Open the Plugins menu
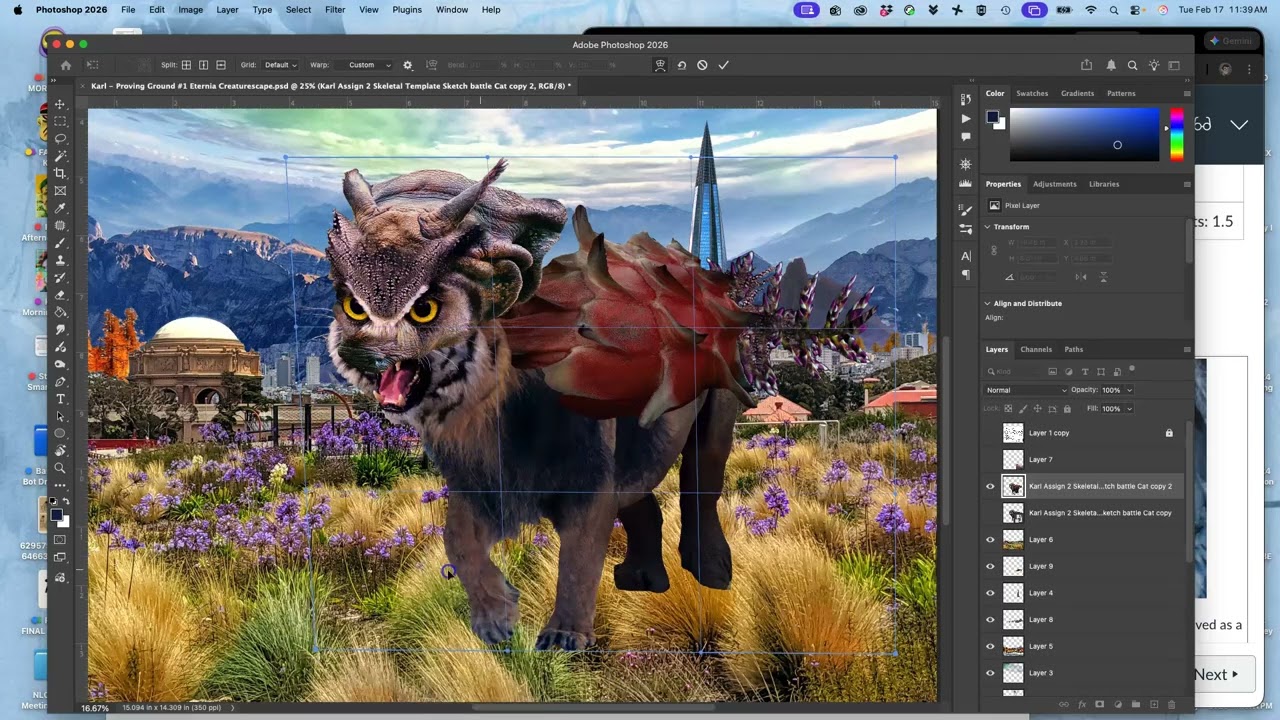This screenshot has height=720, width=1280. tap(406, 9)
